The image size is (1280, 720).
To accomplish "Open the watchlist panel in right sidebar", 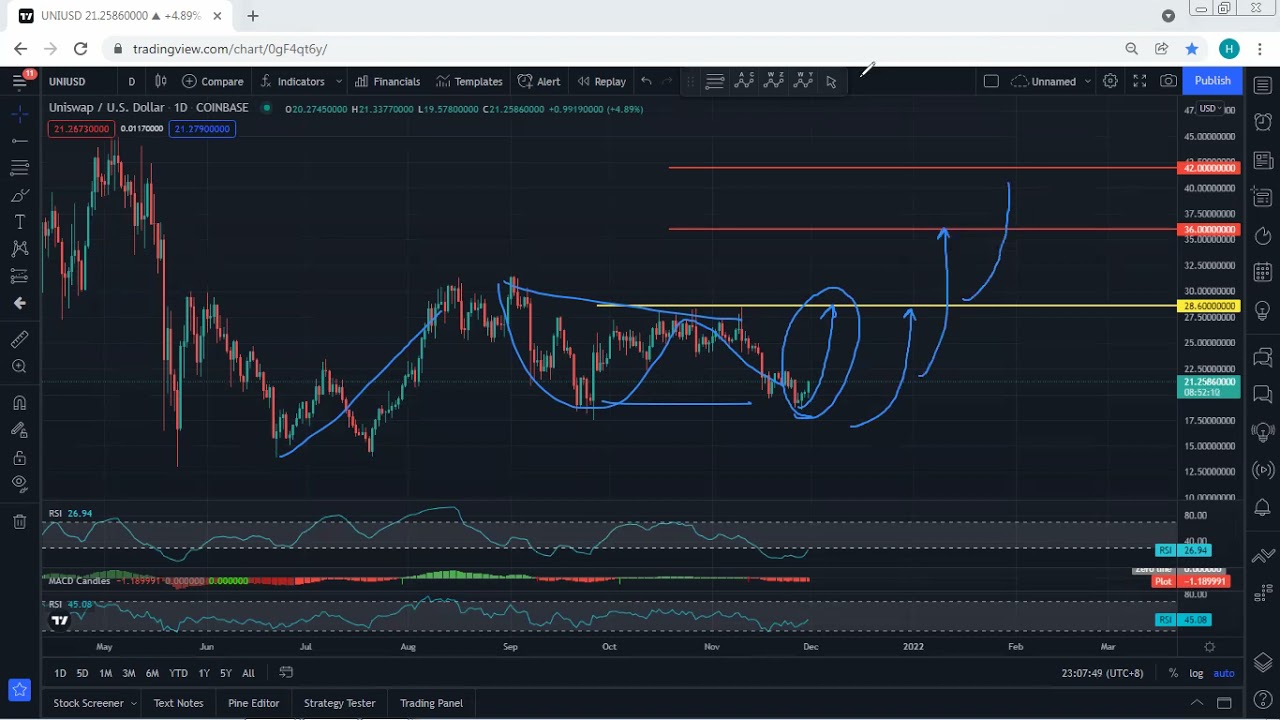I will click(1262, 85).
